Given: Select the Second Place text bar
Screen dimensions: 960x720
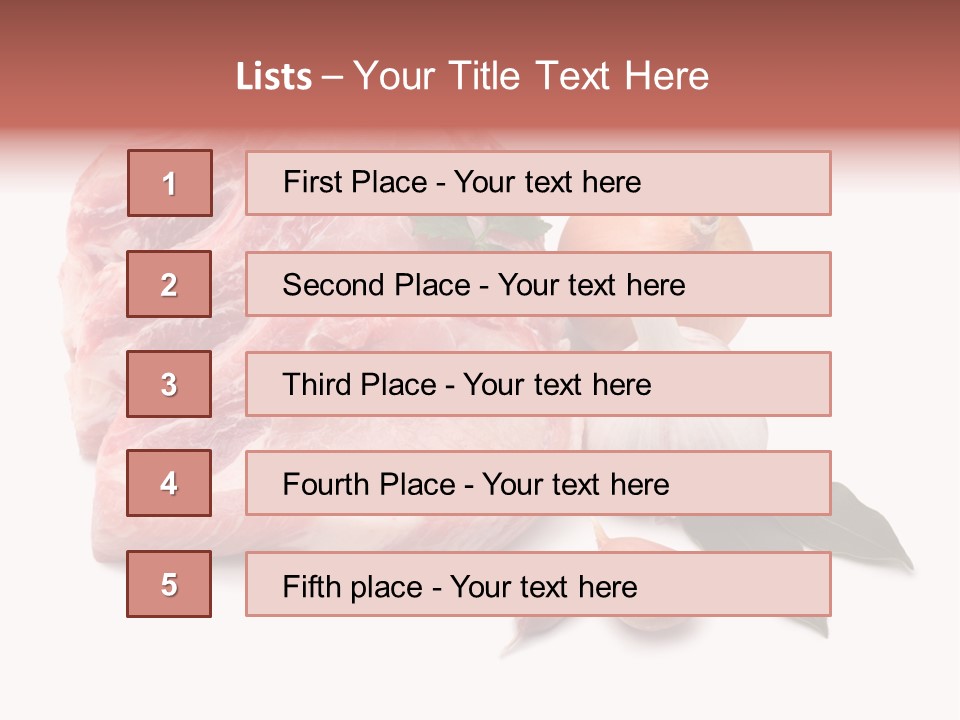Looking at the screenshot, I should point(538,284).
